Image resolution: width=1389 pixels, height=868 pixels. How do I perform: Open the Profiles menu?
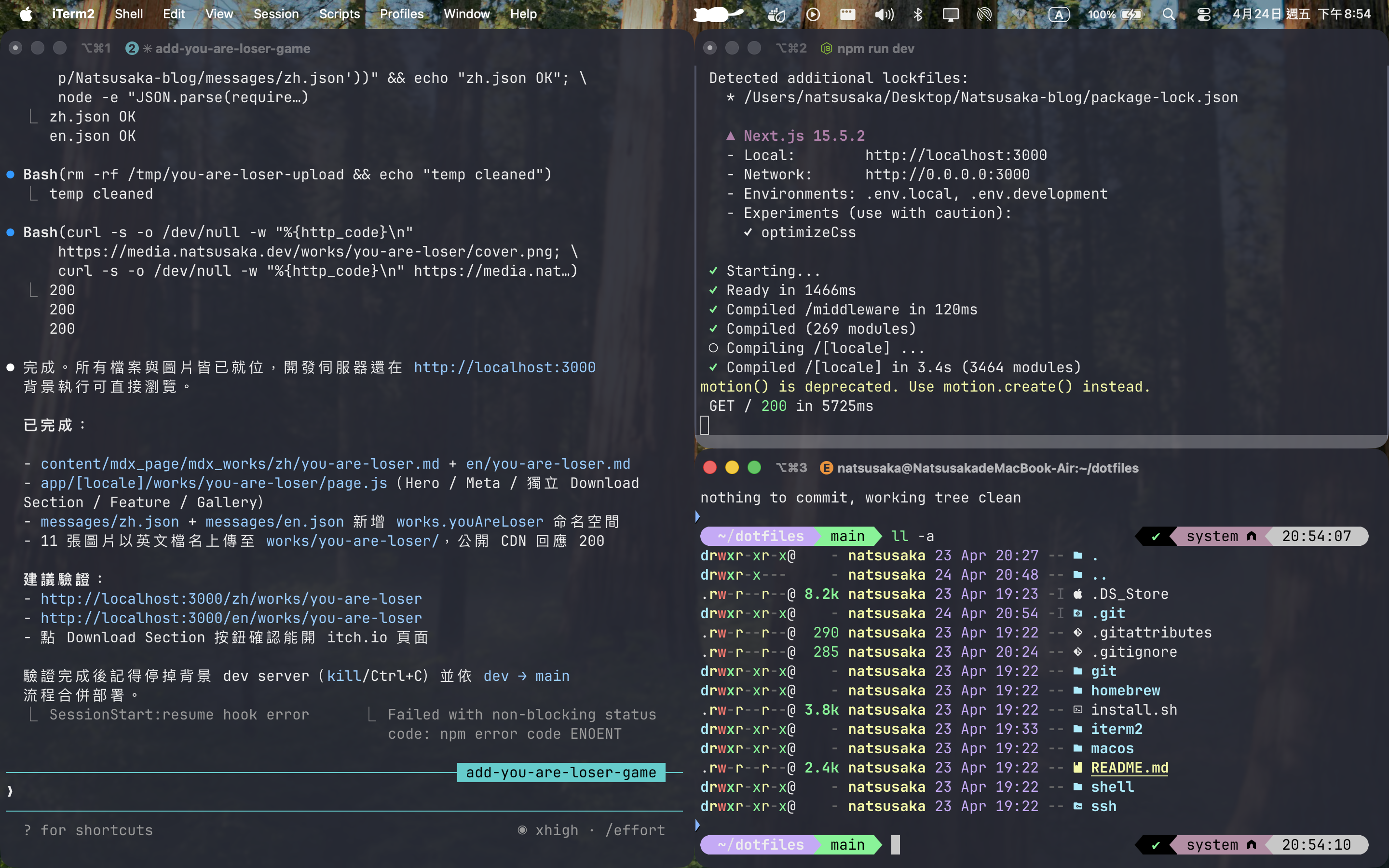tap(401, 14)
